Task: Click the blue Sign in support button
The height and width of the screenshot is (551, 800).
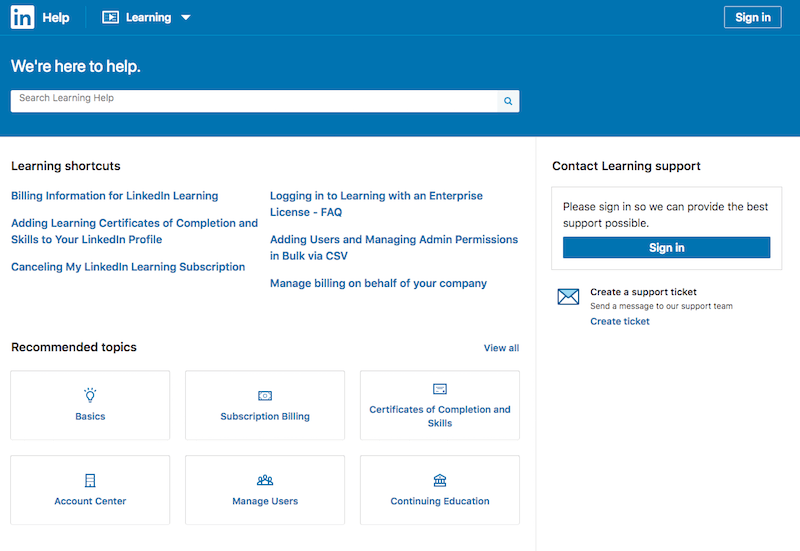Action: [x=666, y=247]
